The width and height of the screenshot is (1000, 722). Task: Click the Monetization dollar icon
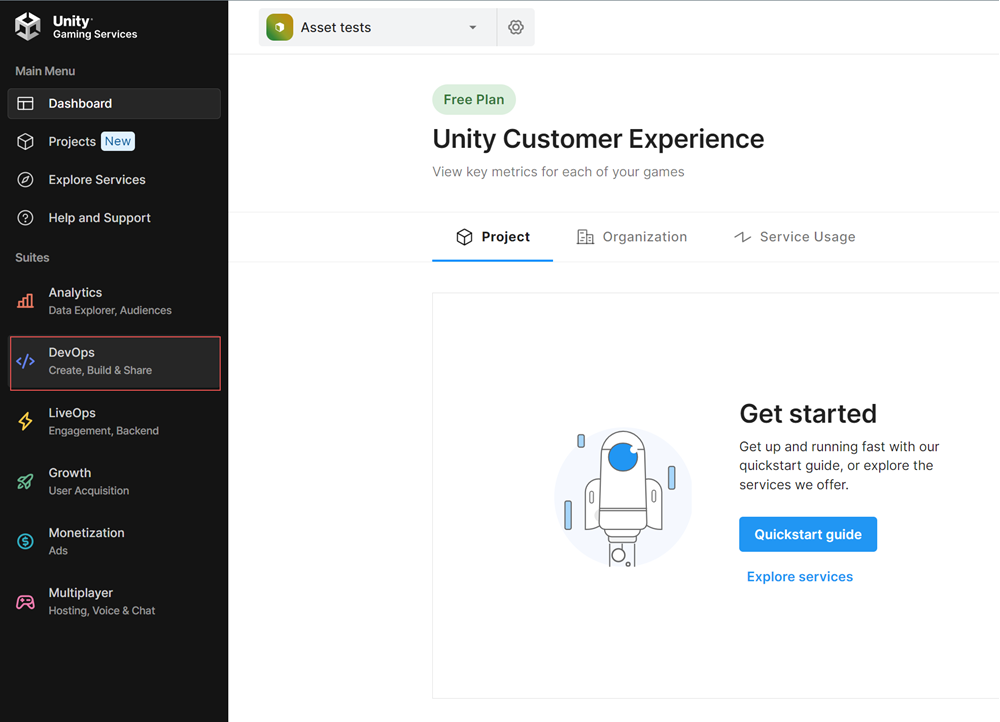coord(26,541)
